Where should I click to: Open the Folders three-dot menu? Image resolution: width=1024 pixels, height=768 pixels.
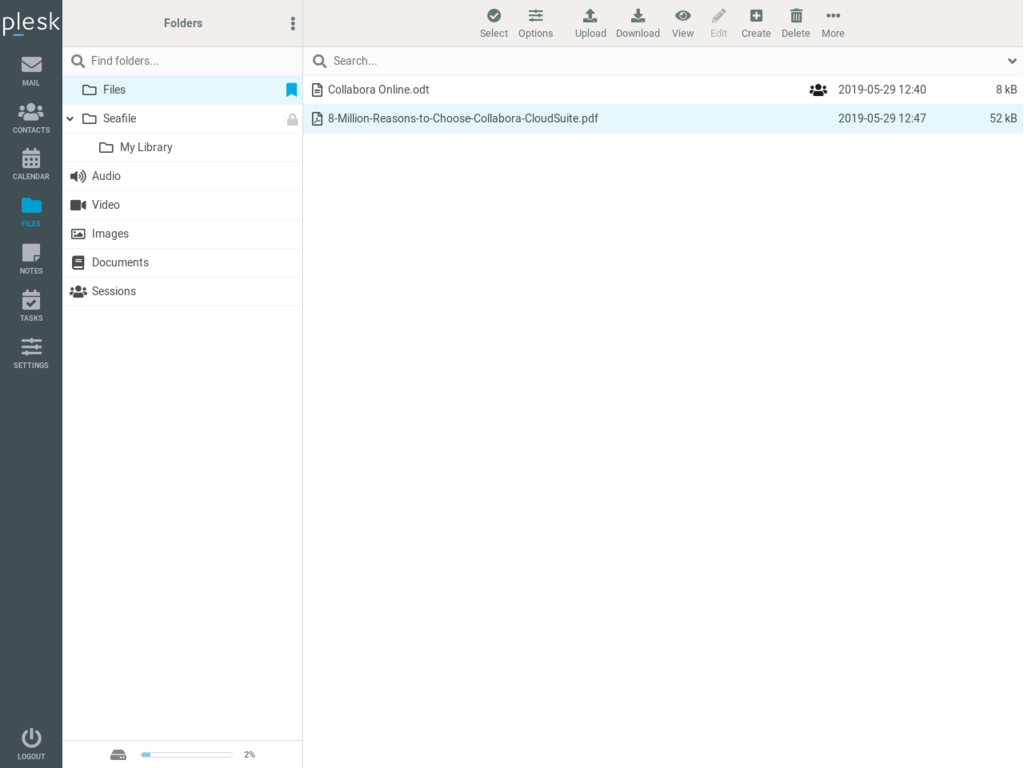click(293, 23)
